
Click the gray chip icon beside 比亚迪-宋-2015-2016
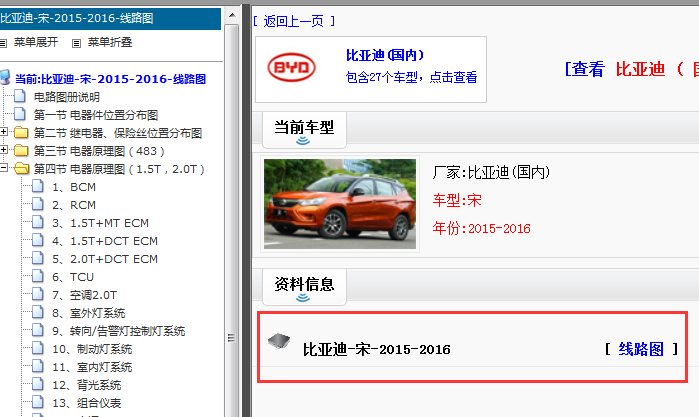(x=279, y=340)
